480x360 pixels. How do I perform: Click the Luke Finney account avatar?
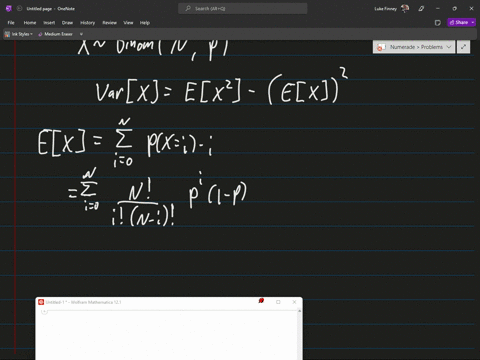(405, 9)
